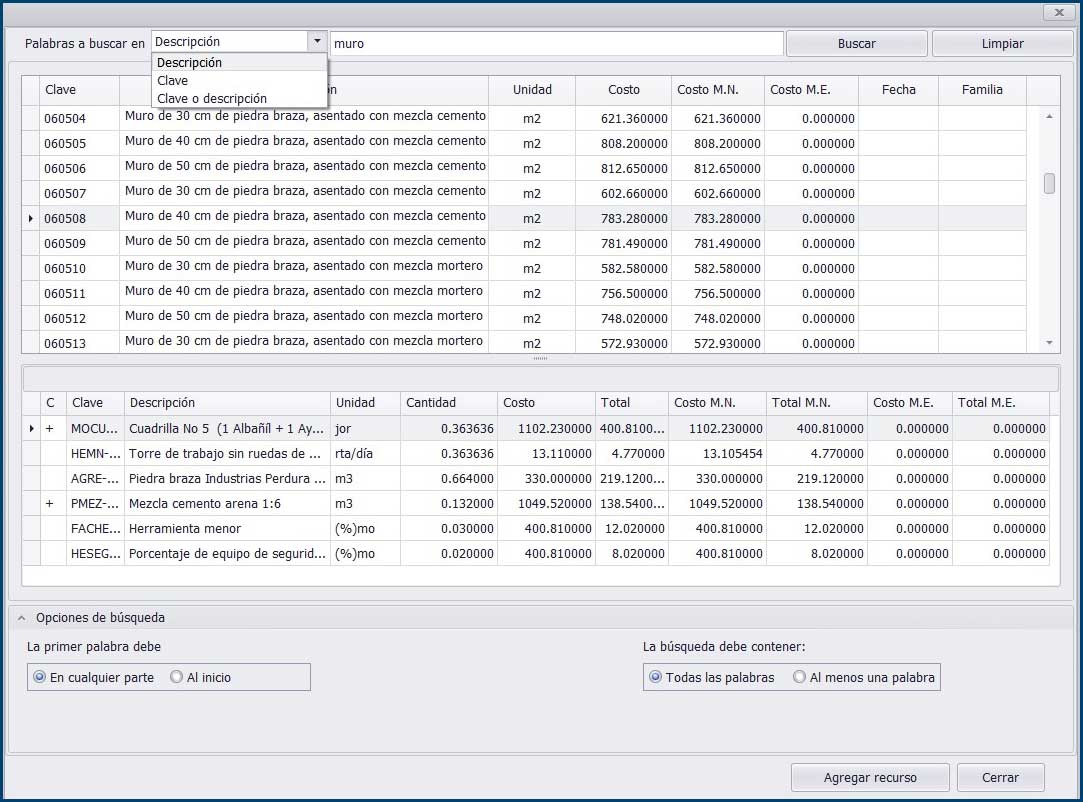
Task: Click the 'Cantidad' column header
Action: (448, 403)
